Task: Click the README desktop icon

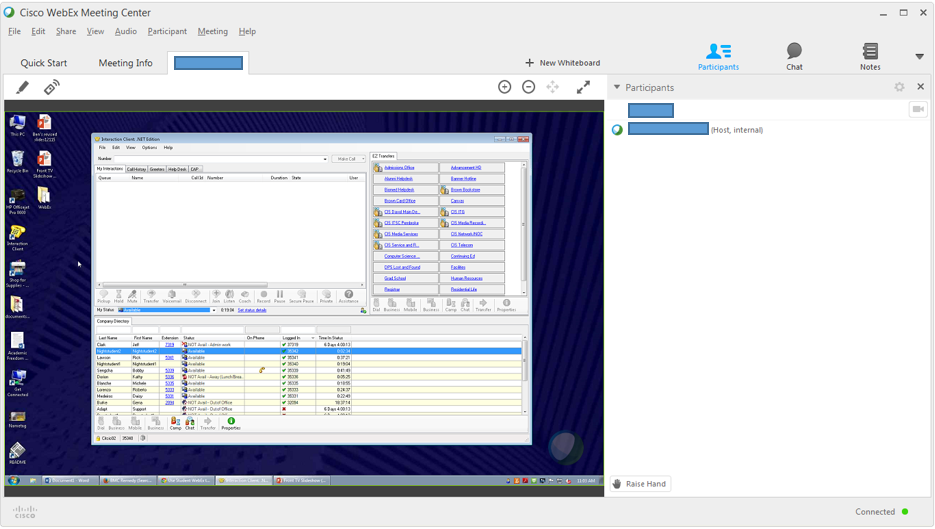Action: 17,453
